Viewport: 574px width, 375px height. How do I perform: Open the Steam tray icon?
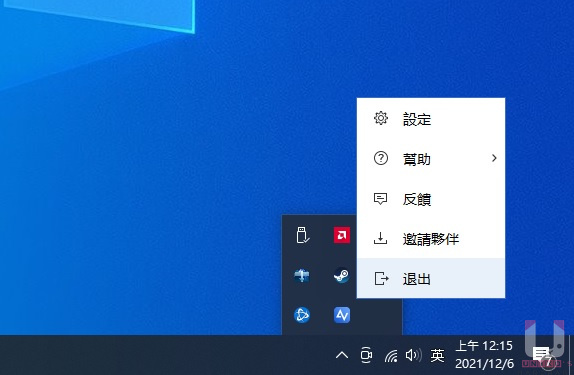point(342,275)
